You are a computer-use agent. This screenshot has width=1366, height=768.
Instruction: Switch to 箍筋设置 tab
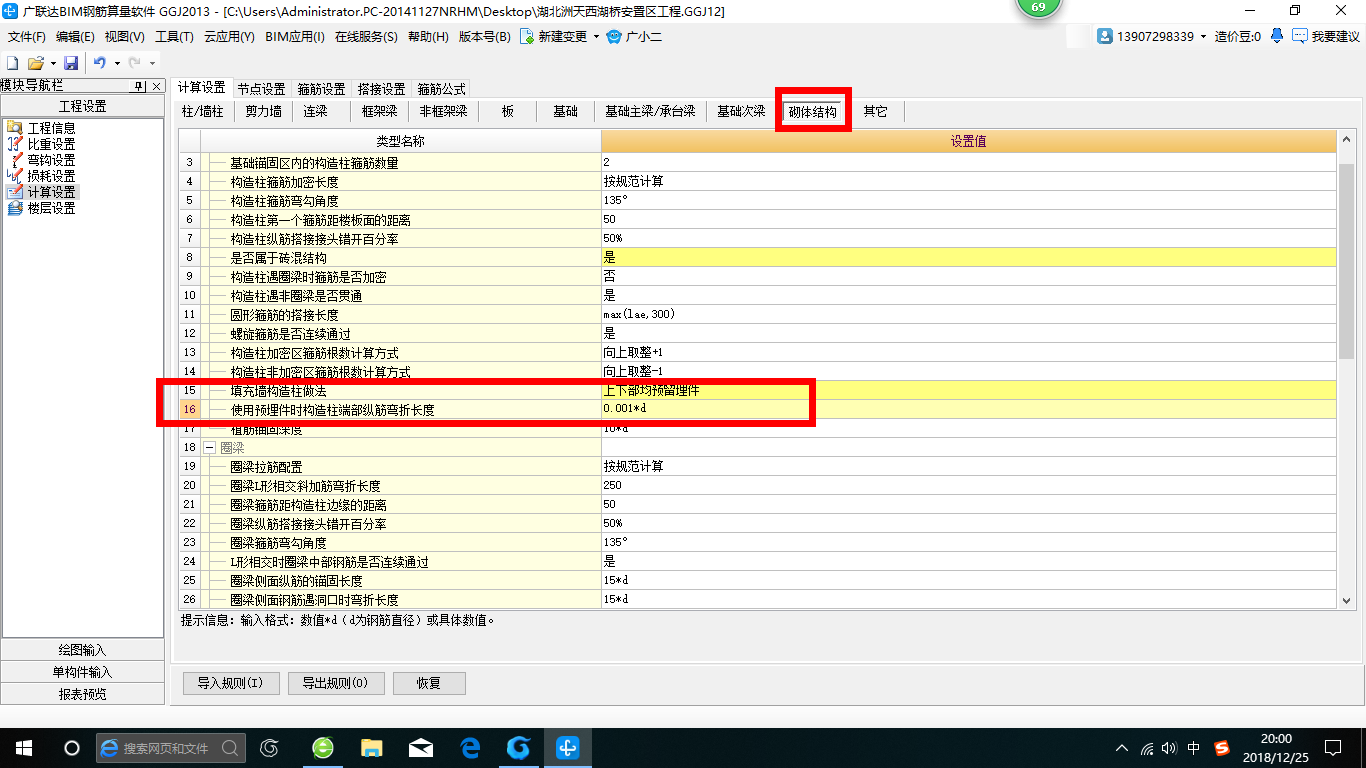pyautogui.click(x=321, y=89)
